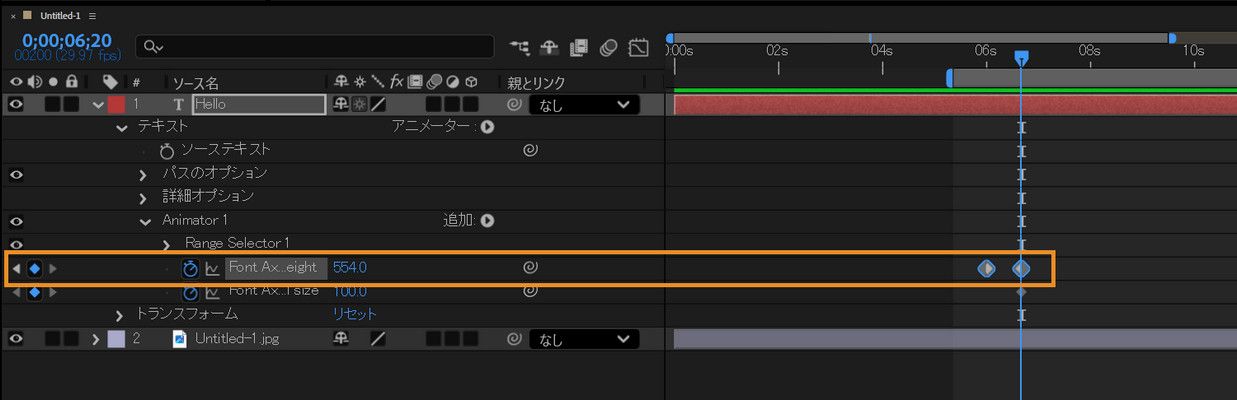Toggle visibility eye for Range Selector 1
Screen dimensions: 1237x400
click(x=16, y=244)
